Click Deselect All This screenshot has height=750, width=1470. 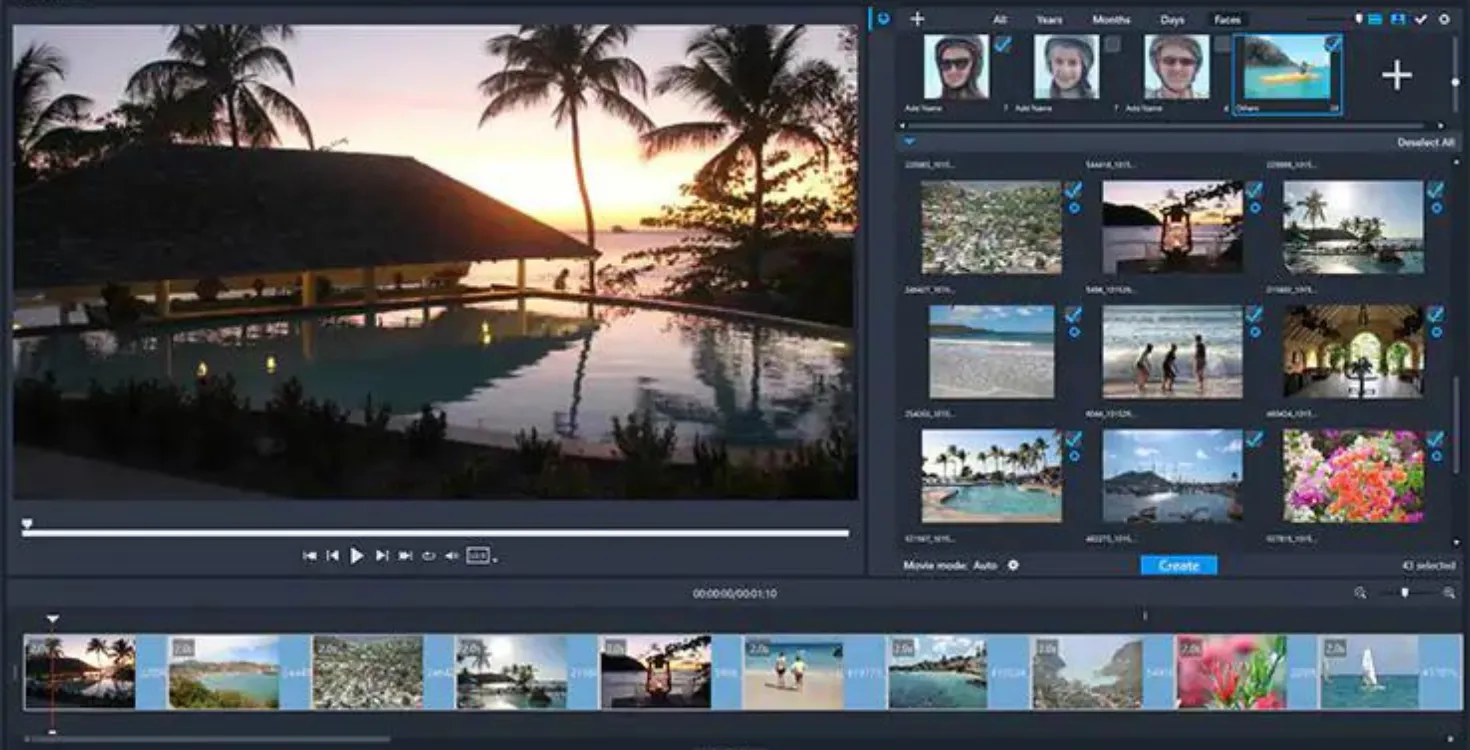(x=1425, y=143)
